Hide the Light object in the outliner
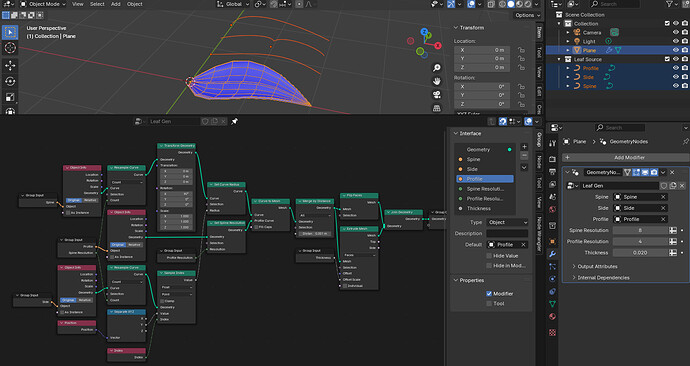Image resolution: width=690 pixels, height=366 pixels. (676, 41)
